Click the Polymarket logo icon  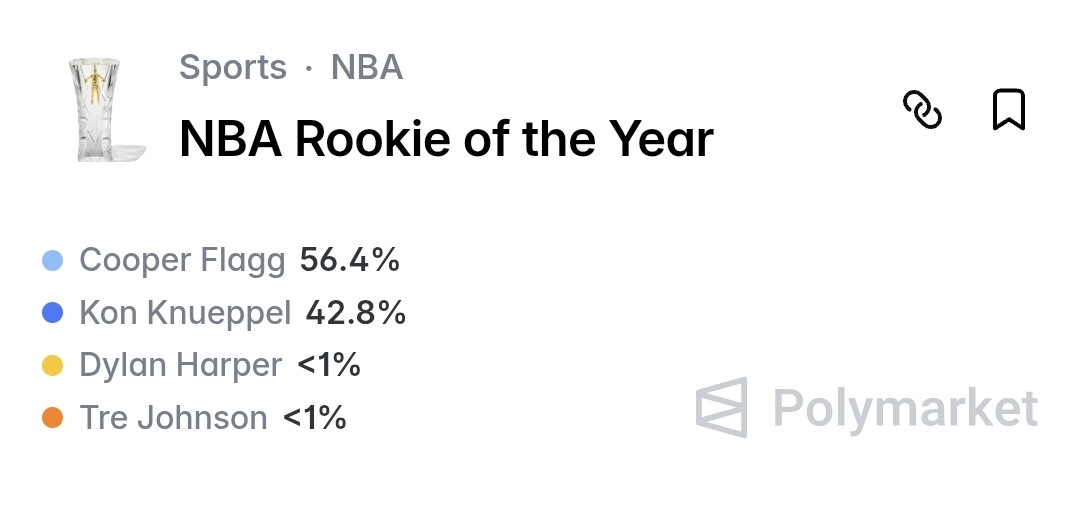[722, 407]
